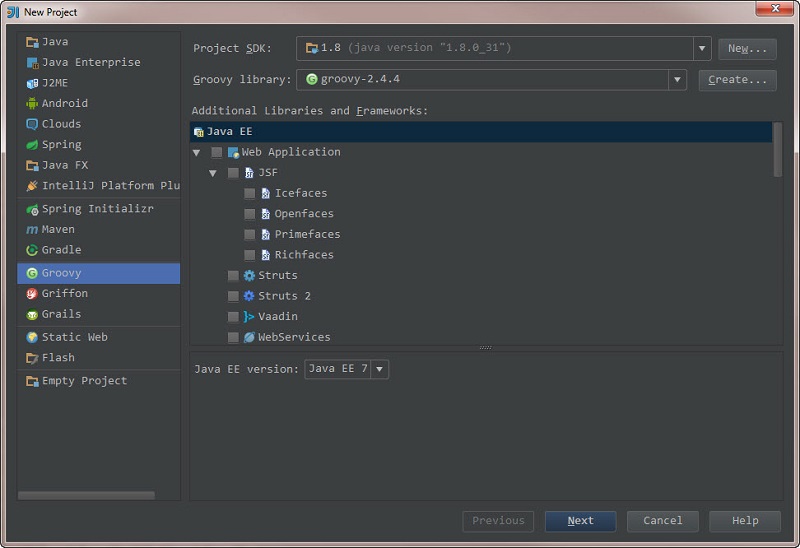800x548 pixels.
Task: Select Static Web project type
Action: [x=98, y=337]
